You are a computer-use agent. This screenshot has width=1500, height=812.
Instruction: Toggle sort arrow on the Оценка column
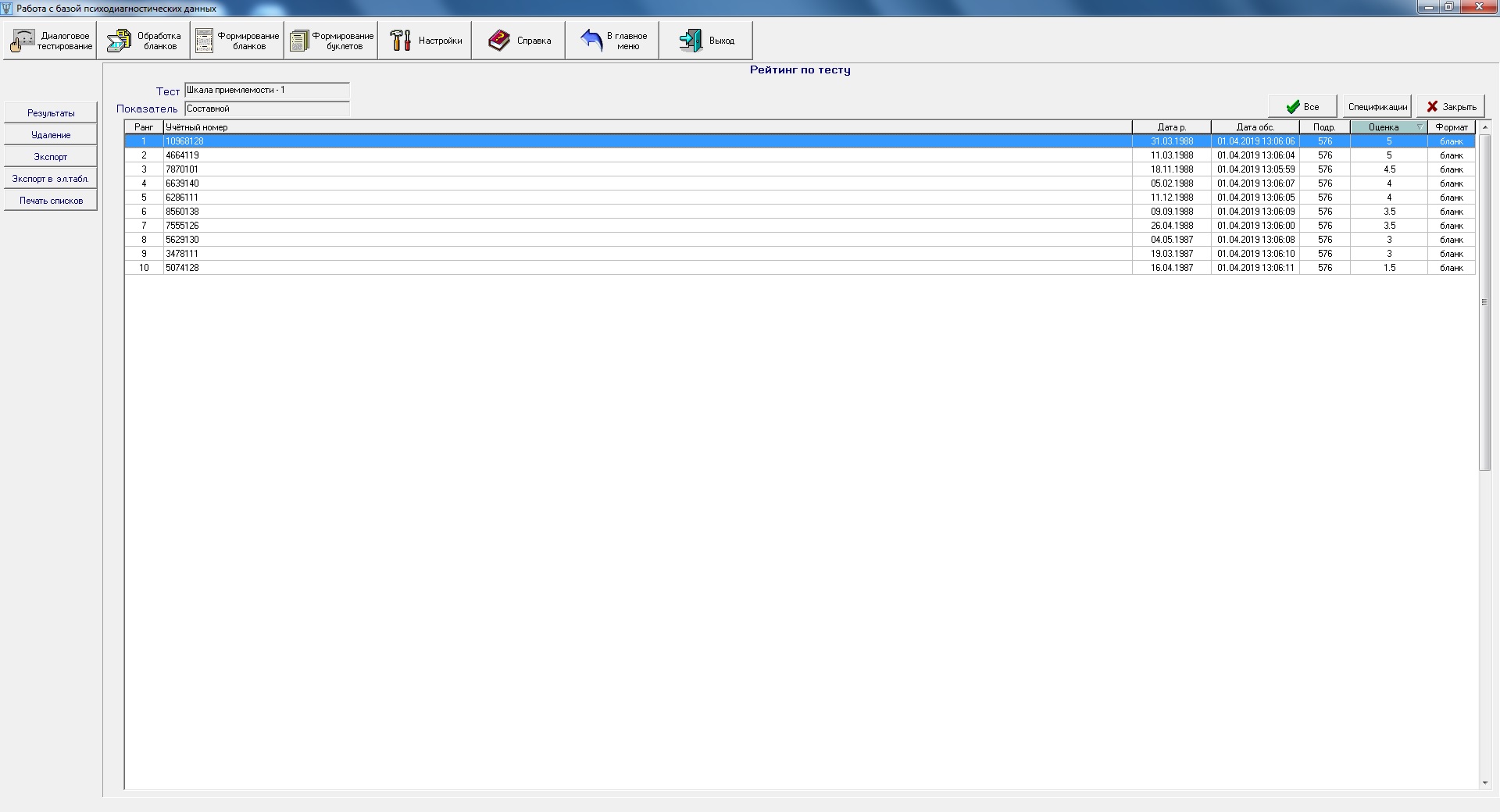click(x=1420, y=127)
